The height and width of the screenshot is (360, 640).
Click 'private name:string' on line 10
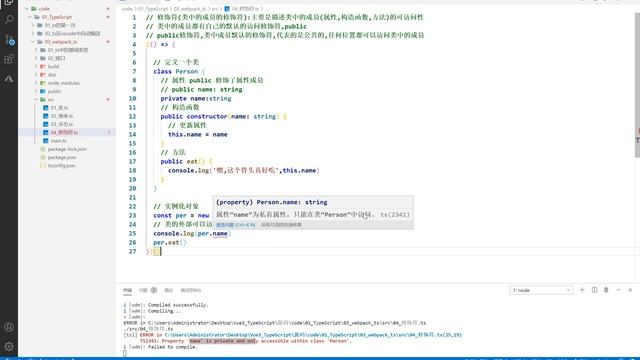196,98
